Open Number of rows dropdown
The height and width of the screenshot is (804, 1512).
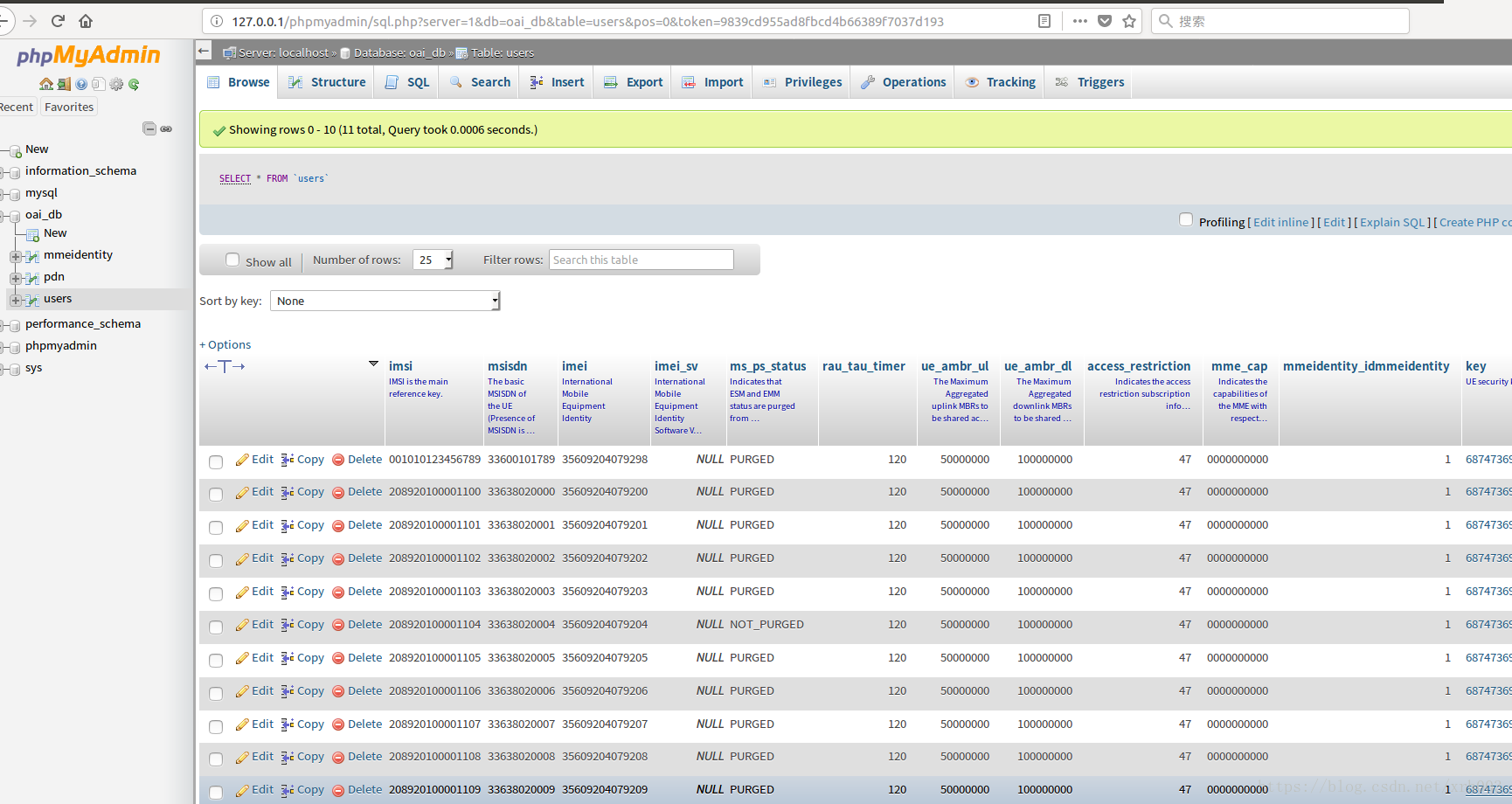(433, 260)
